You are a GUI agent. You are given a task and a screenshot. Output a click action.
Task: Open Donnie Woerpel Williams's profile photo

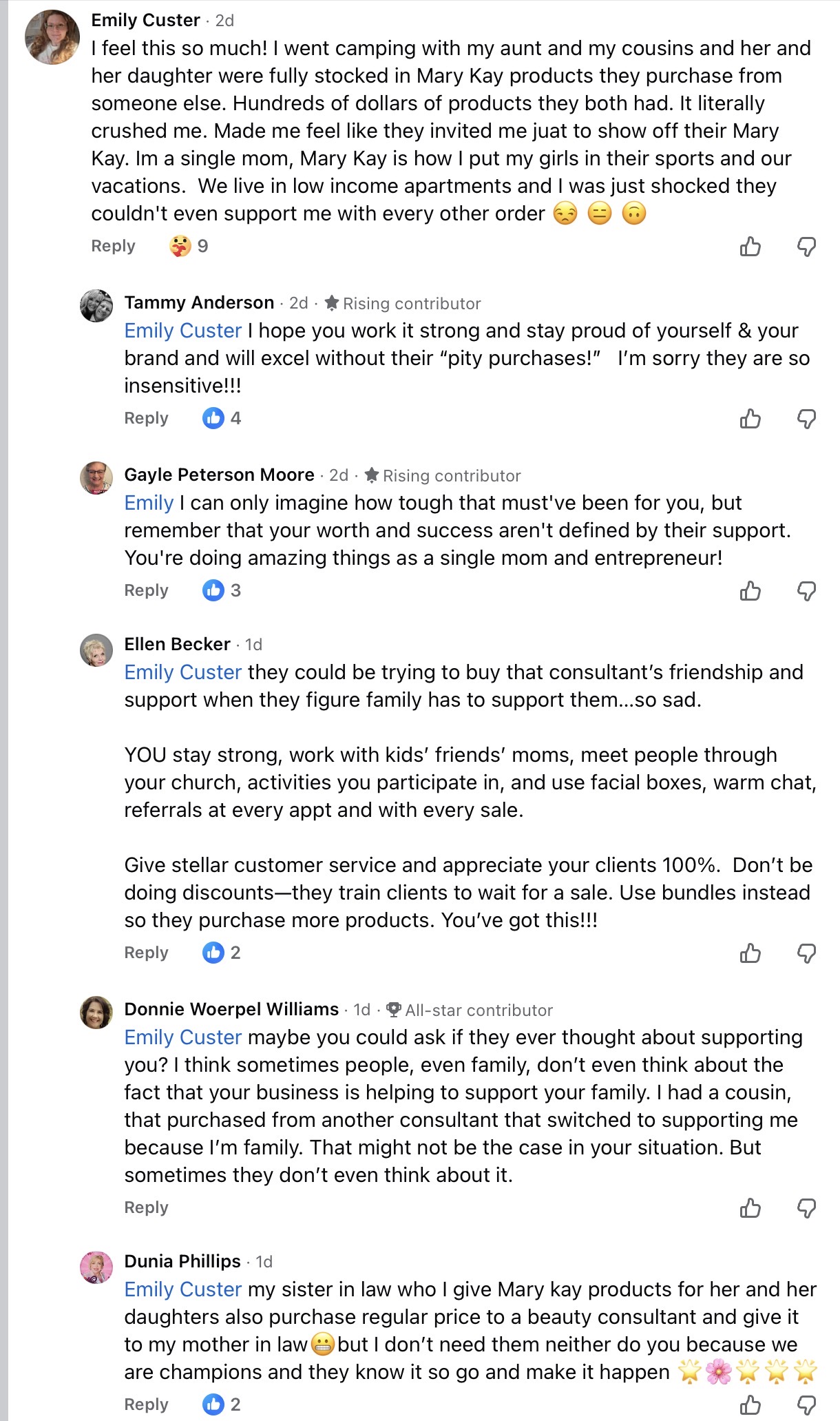[x=96, y=1012]
